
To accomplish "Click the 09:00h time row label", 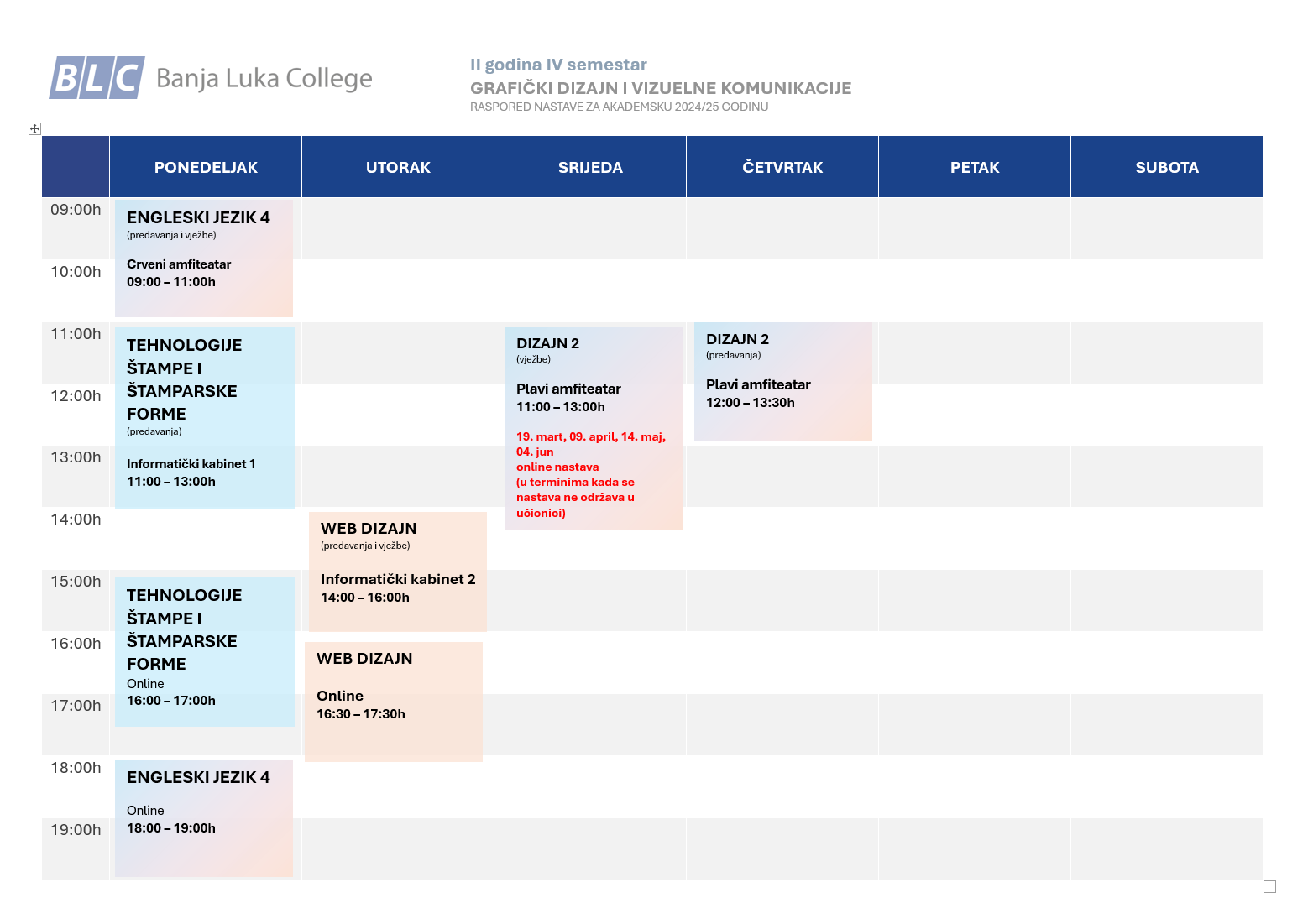I will pyautogui.click(x=76, y=210).
